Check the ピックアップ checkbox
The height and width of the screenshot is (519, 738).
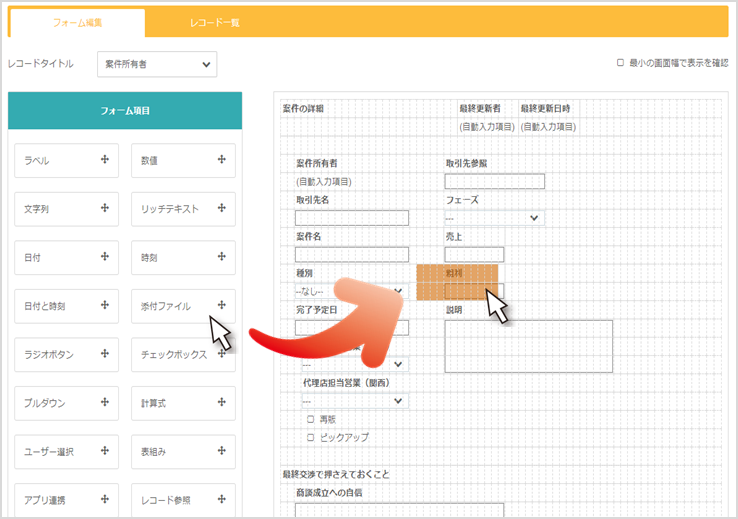(x=311, y=438)
